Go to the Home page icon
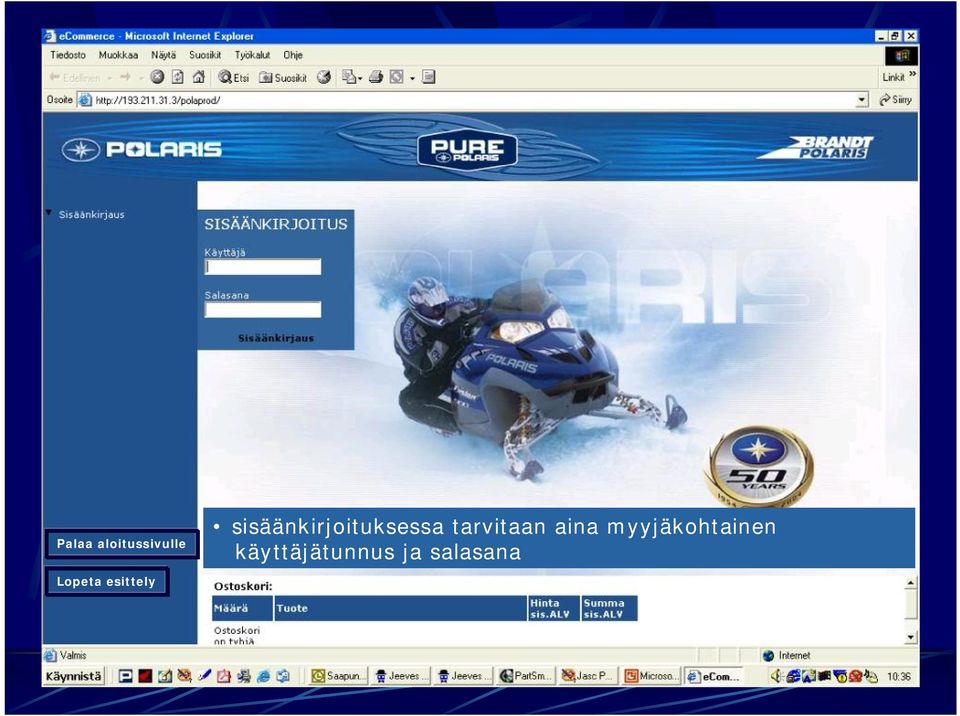Screen dimensions: 960x716 click(198, 77)
